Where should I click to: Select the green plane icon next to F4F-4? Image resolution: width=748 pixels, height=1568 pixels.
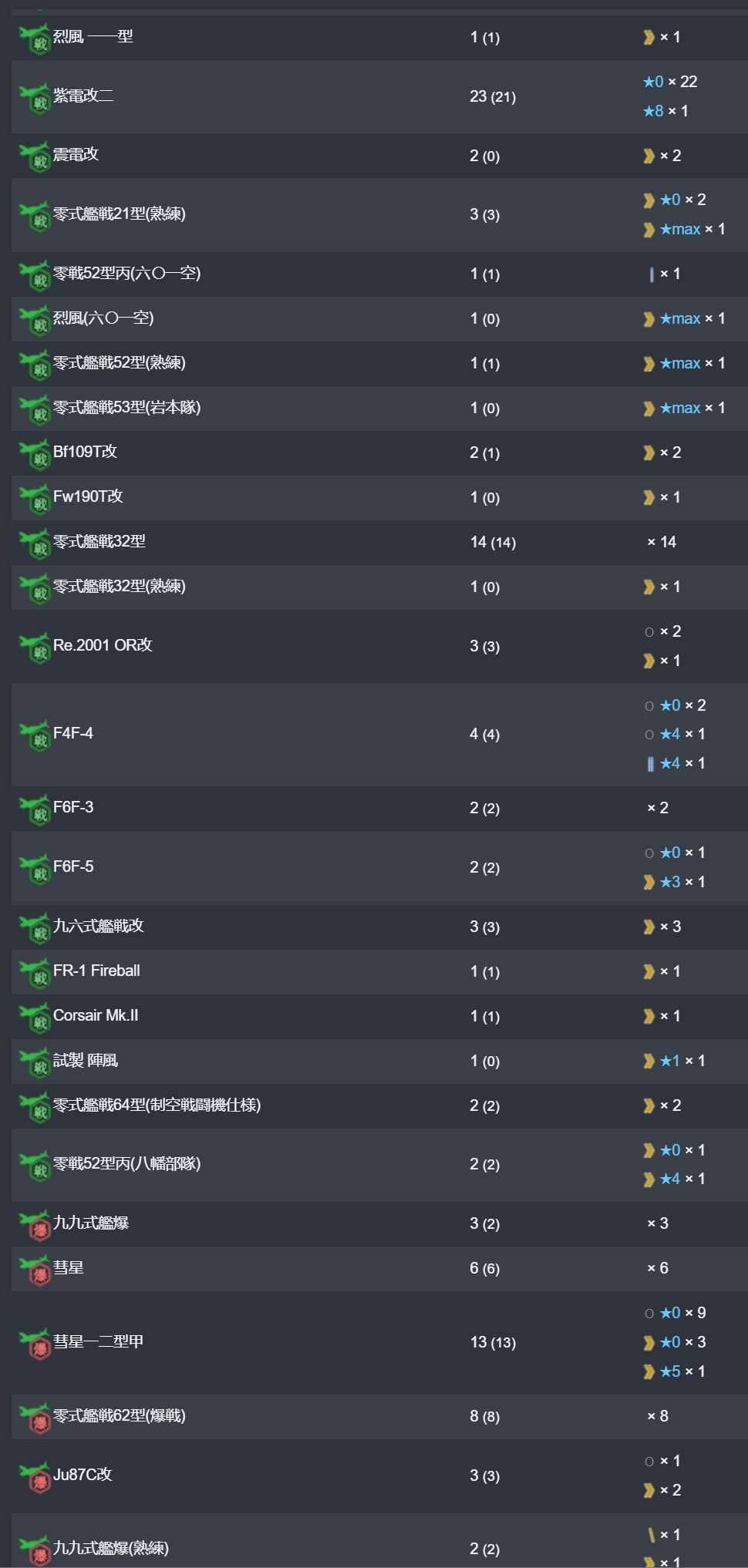pyautogui.click(x=35, y=736)
